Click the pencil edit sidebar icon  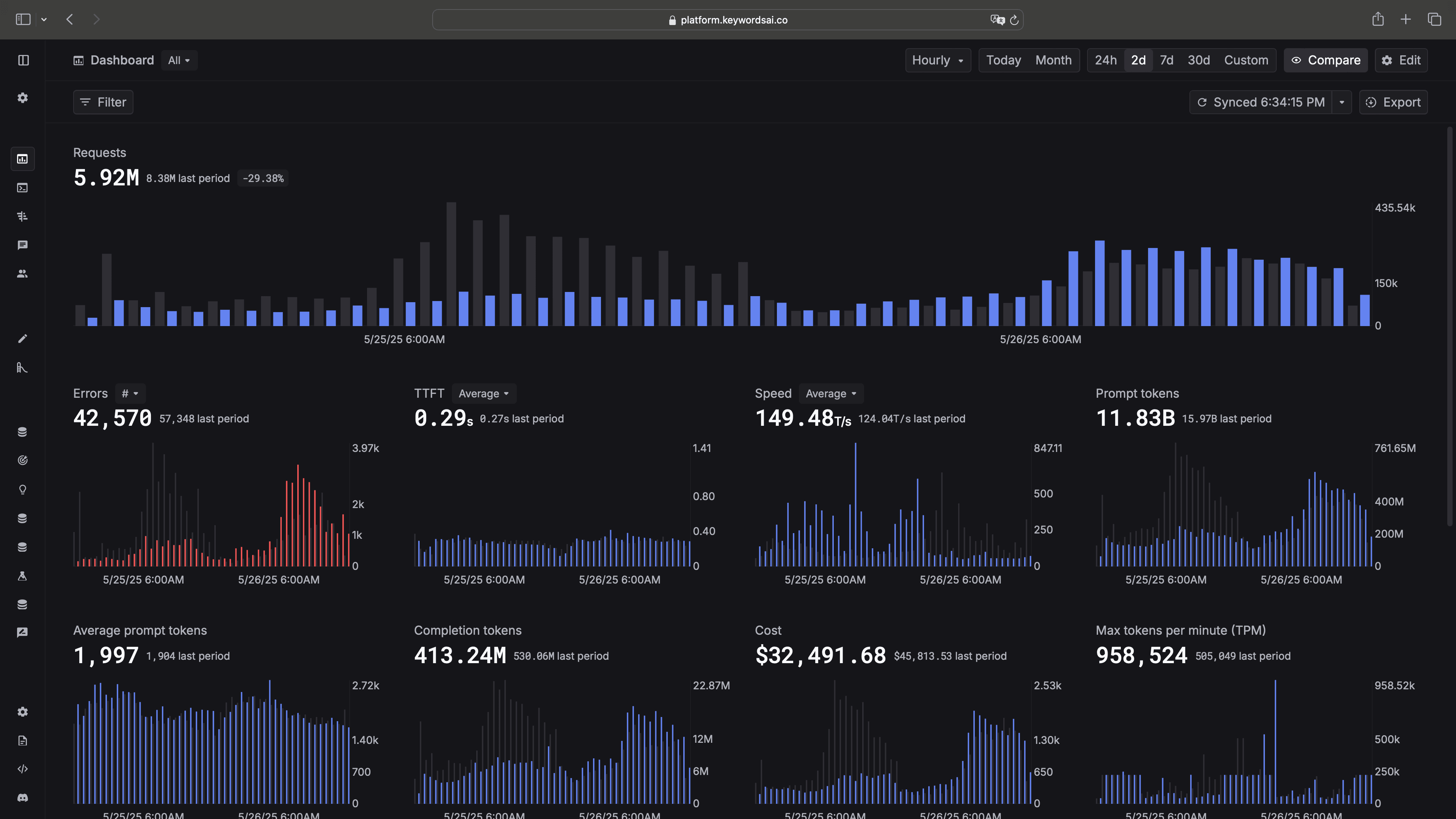[23, 339]
